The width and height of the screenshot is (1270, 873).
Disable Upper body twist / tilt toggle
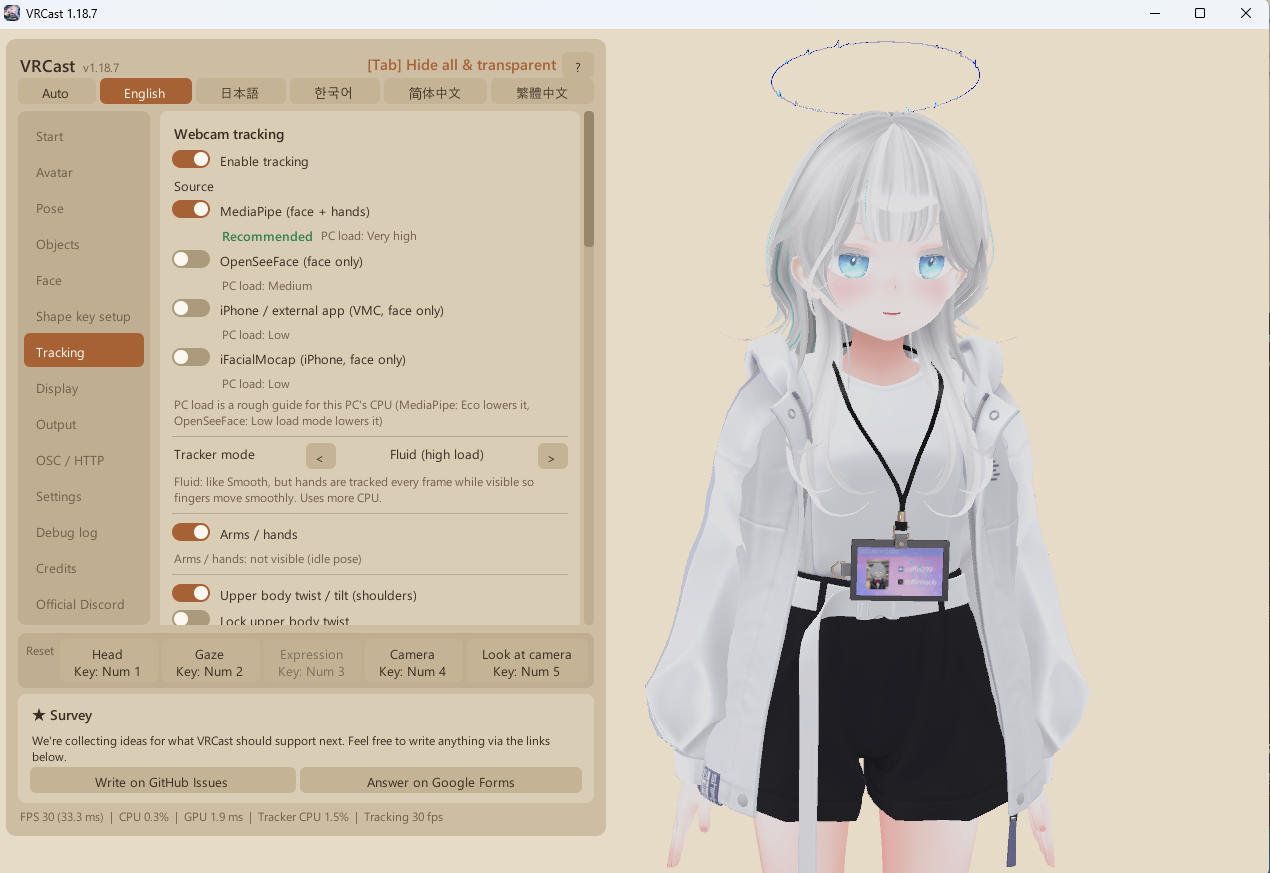pos(191,594)
